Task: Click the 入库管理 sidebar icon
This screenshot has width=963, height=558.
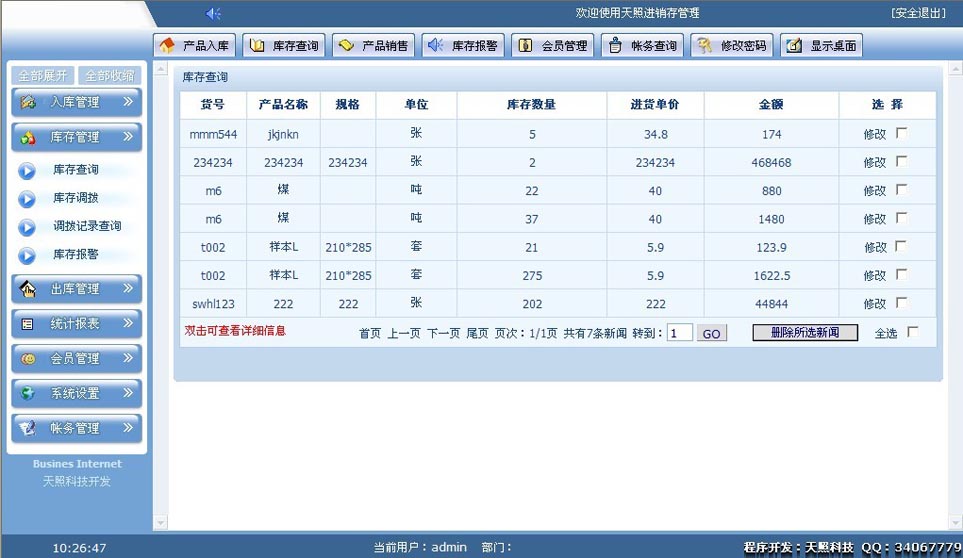Action: pyautogui.click(x=28, y=102)
